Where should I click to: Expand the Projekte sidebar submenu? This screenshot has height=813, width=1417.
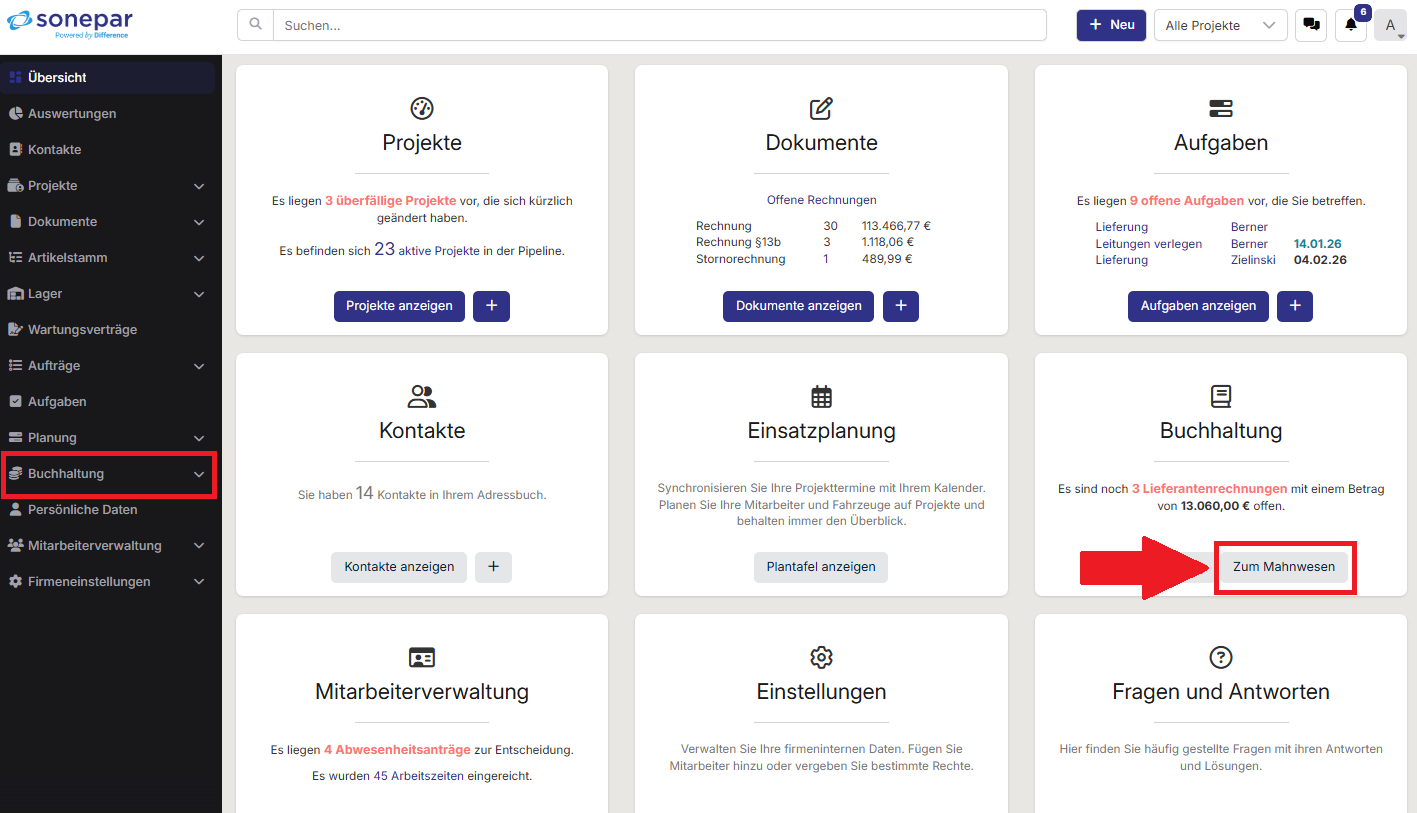tap(199, 186)
